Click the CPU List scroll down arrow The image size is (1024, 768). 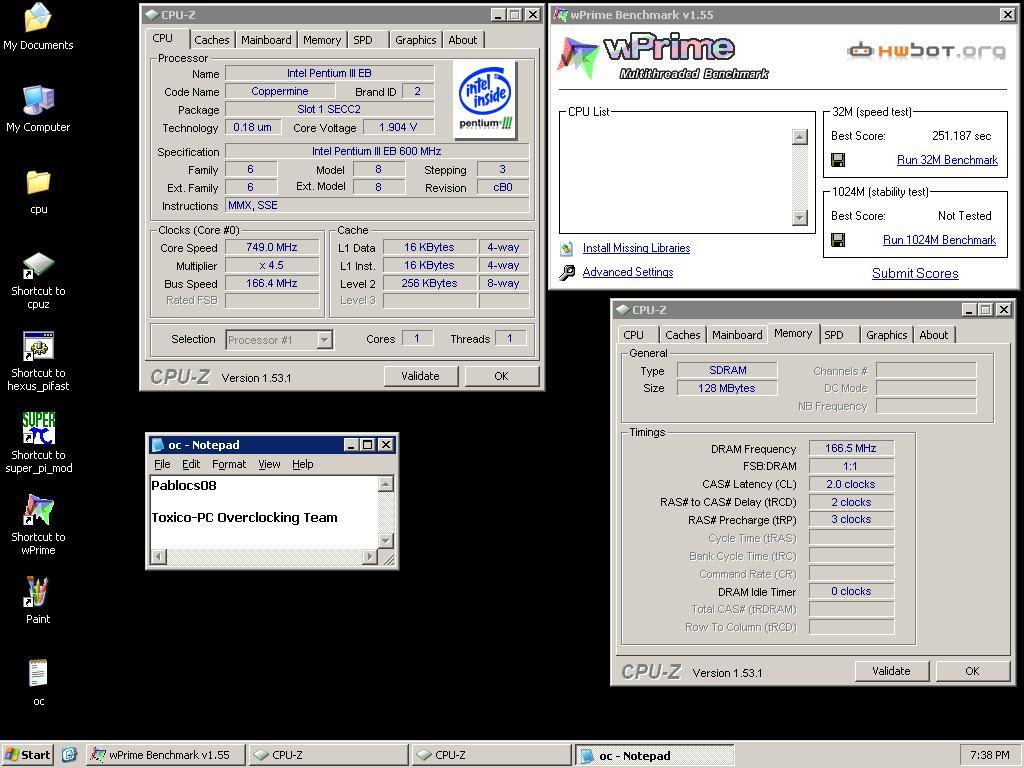pyautogui.click(x=799, y=218)
